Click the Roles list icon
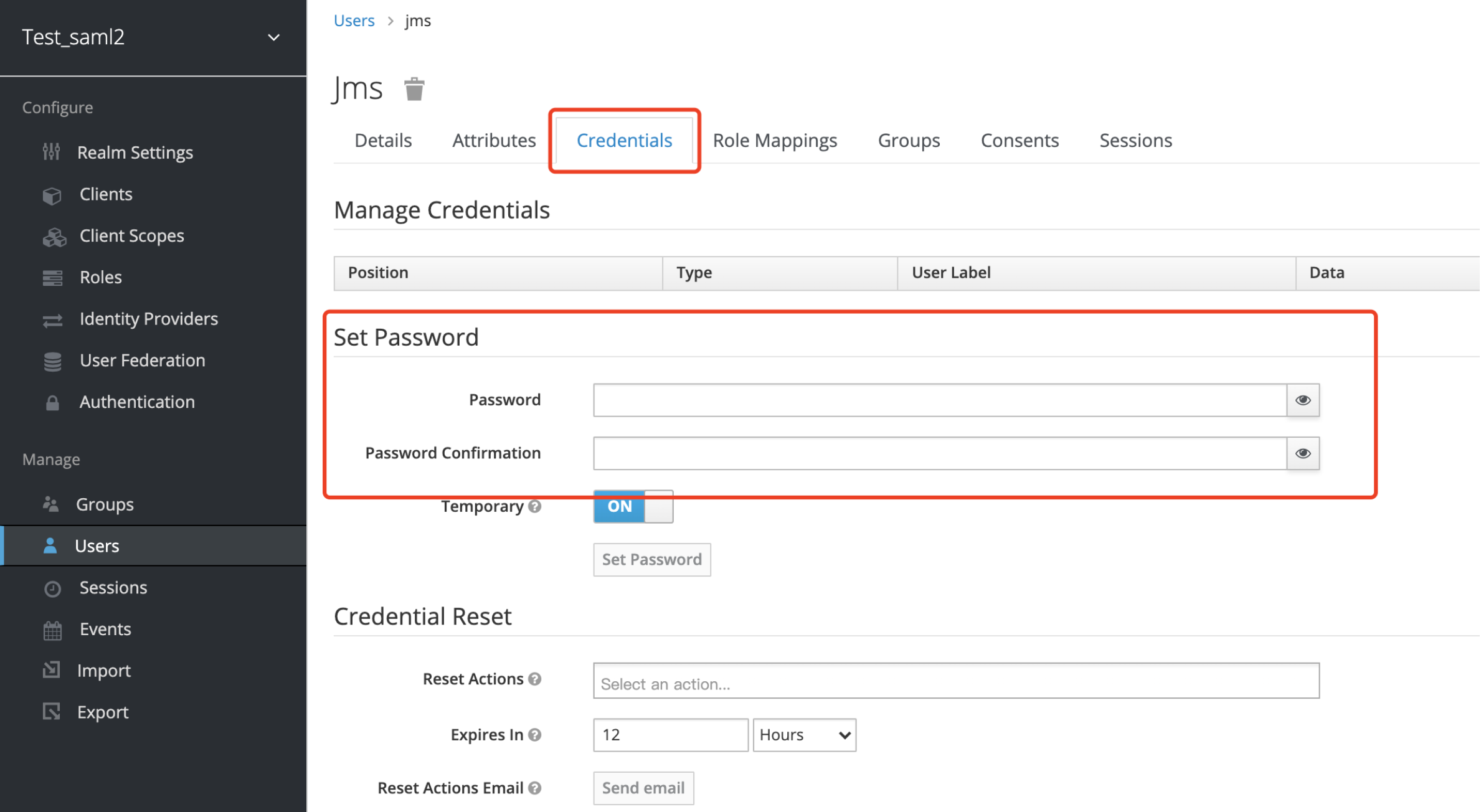The height and width of the screenshot is (812, 1481). [52, 278]
